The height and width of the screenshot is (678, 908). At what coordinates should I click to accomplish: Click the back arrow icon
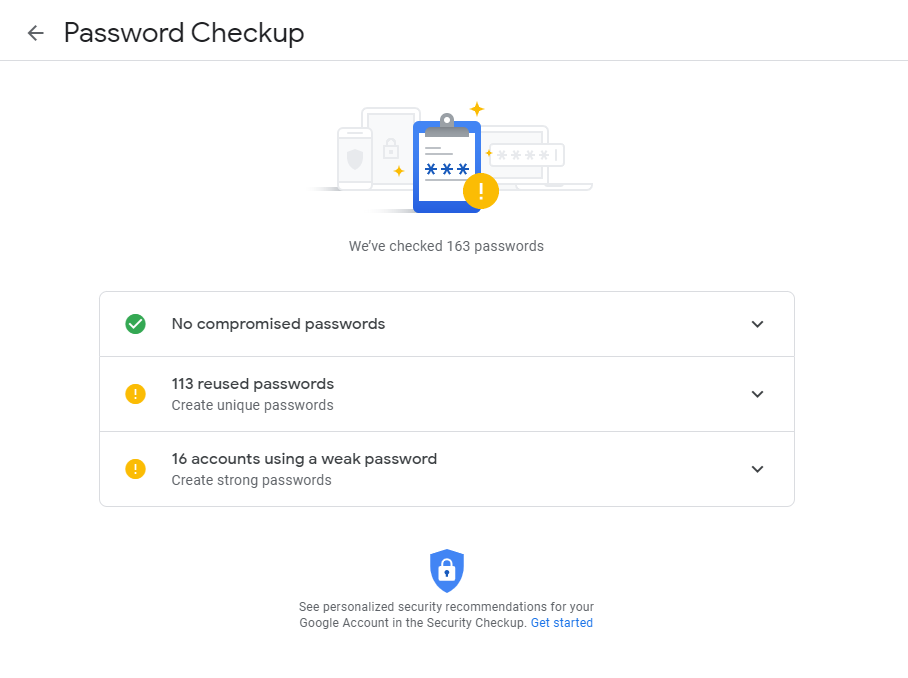point(35,33)
